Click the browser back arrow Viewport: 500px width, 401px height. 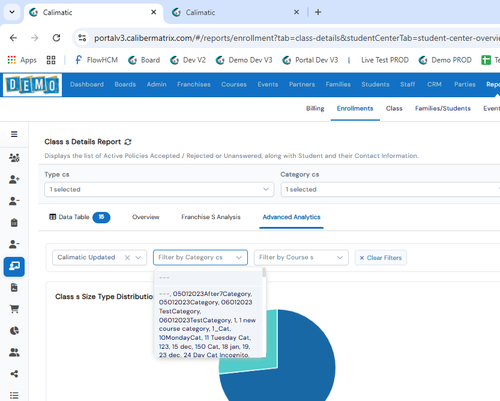coord(13,38)
